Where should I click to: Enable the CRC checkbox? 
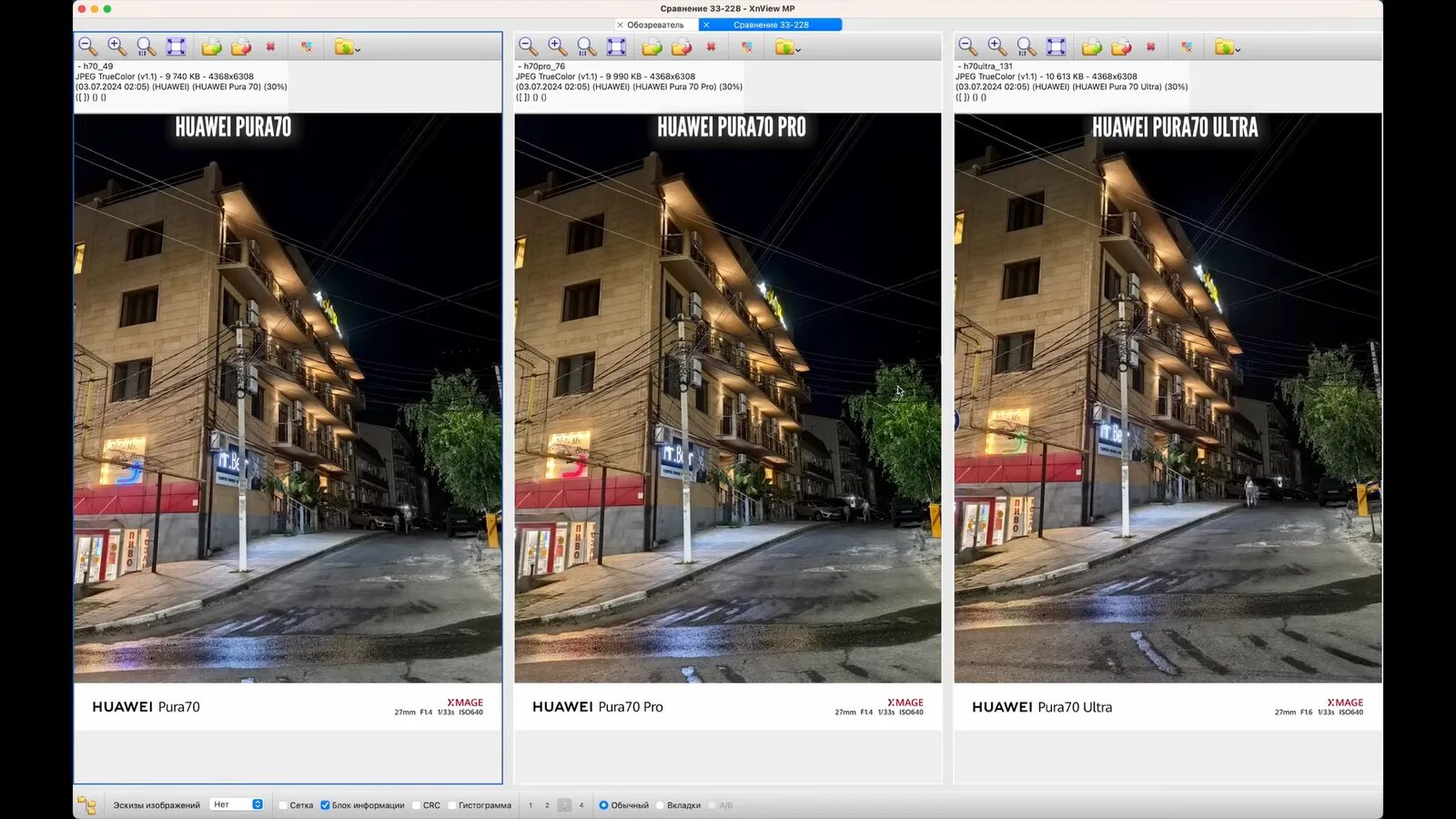[416, 805]
